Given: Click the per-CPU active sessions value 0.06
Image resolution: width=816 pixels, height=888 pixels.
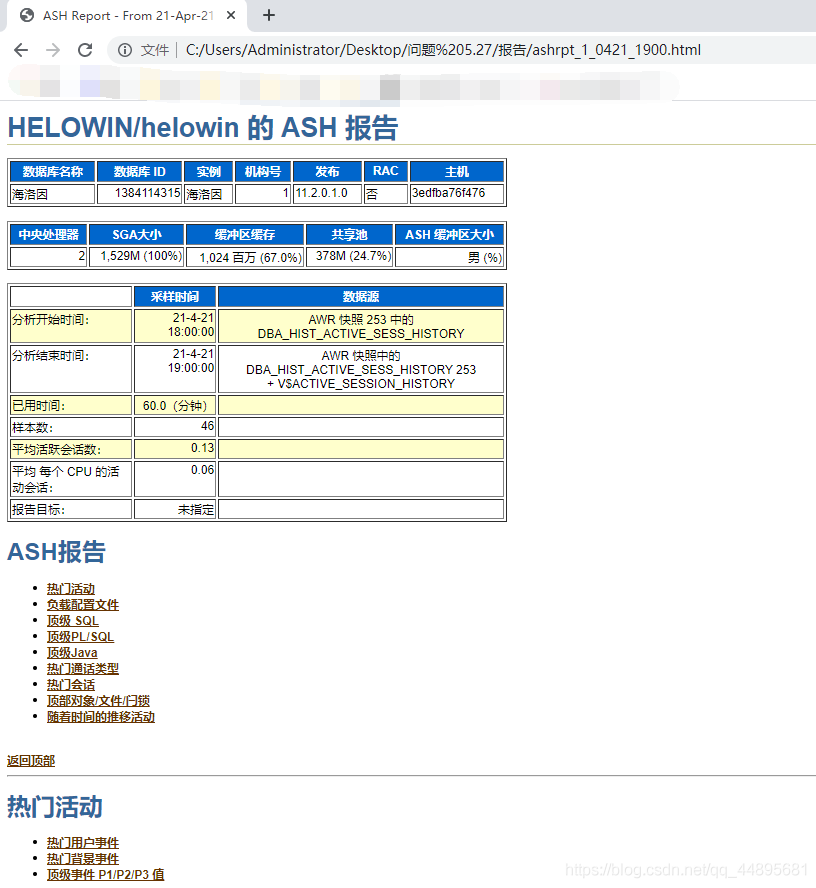Looking at the screenshot, I should pos(175,479).
